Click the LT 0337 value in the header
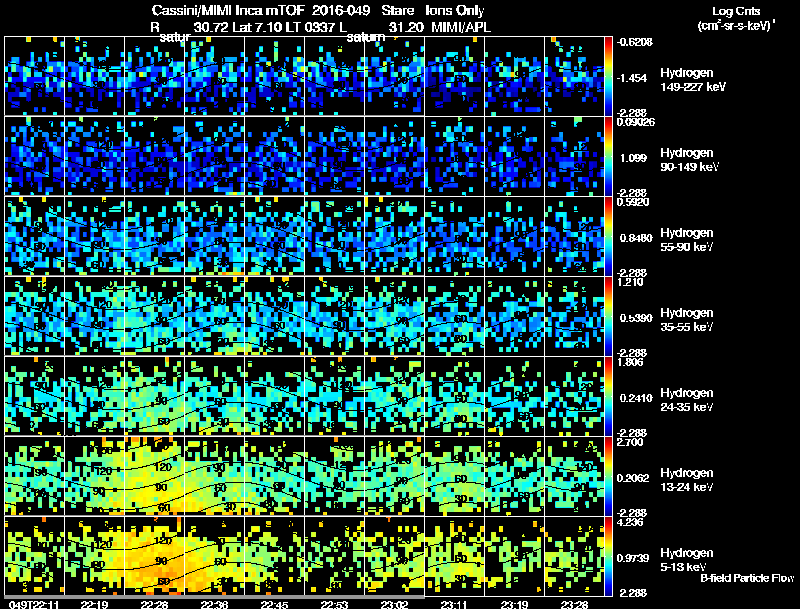 tap(311, 27)
